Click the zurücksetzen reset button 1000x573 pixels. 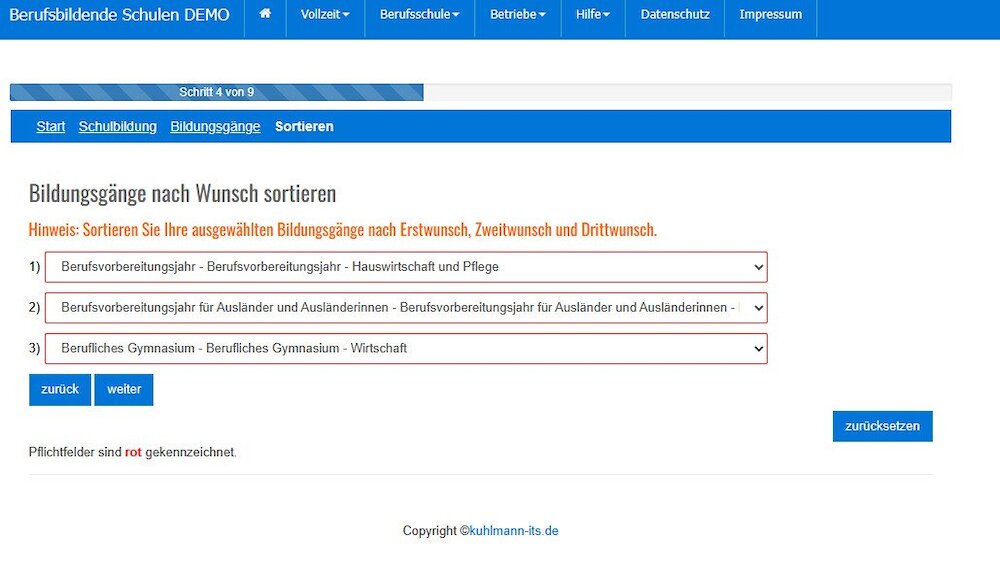882,426
